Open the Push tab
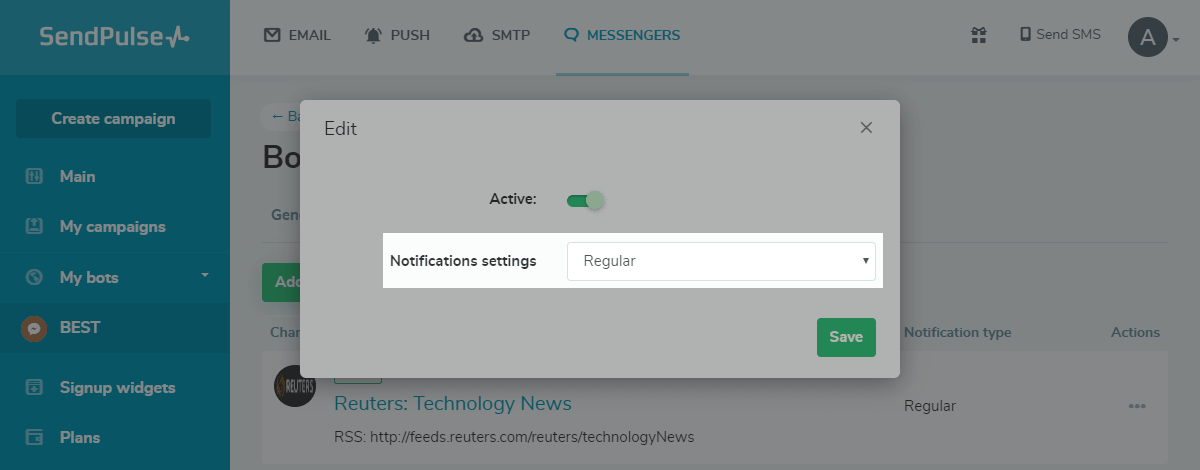Image resolution: width=1200 pixels, height=470 pixels. (x=398, y=36)
